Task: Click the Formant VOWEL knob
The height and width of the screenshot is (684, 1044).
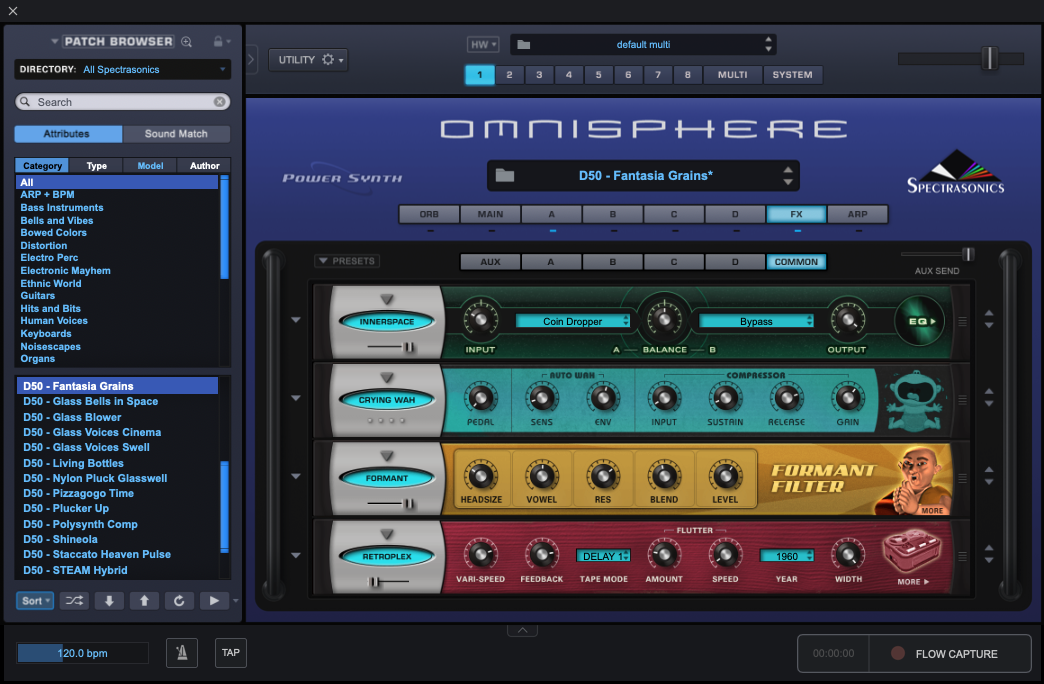Action: (x=541, y=476)
